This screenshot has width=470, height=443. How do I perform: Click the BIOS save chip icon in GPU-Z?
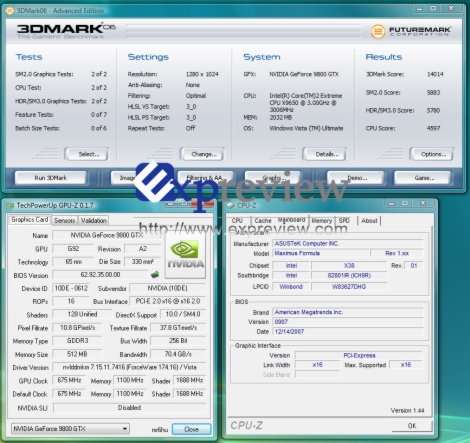click(x=155, y=275)
